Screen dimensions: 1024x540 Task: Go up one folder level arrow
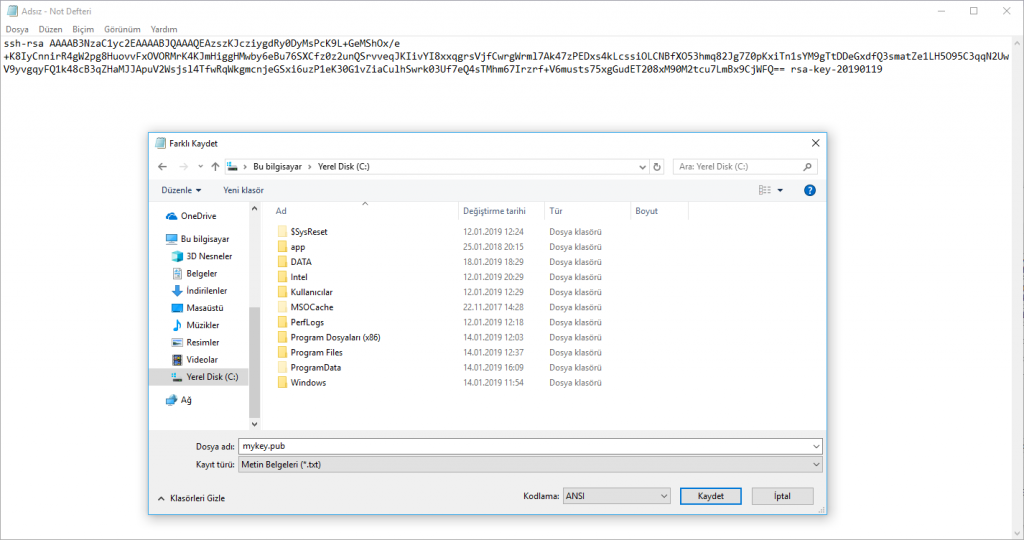pos(215,167)
